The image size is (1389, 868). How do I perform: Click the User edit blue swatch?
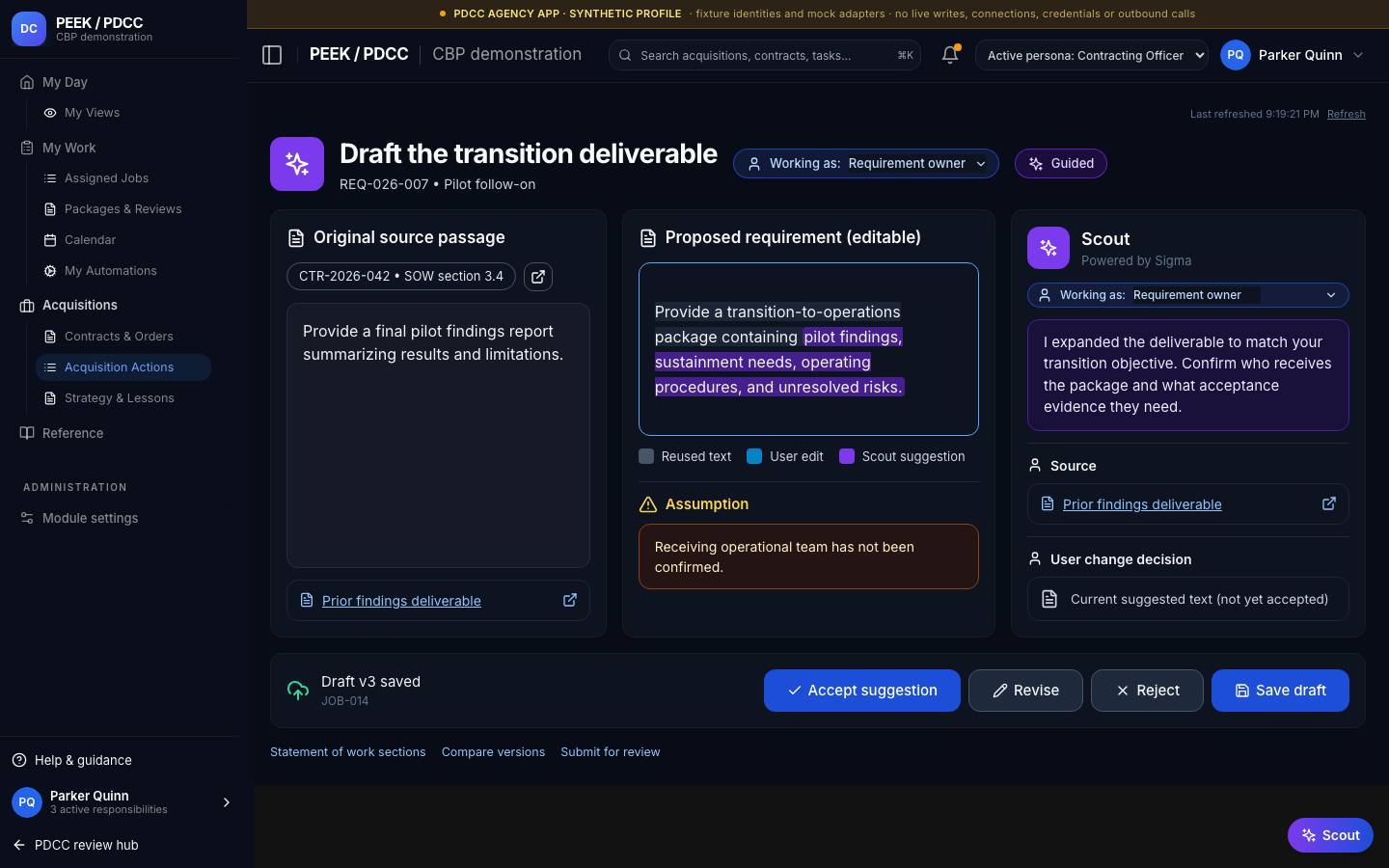coord(754,456)
